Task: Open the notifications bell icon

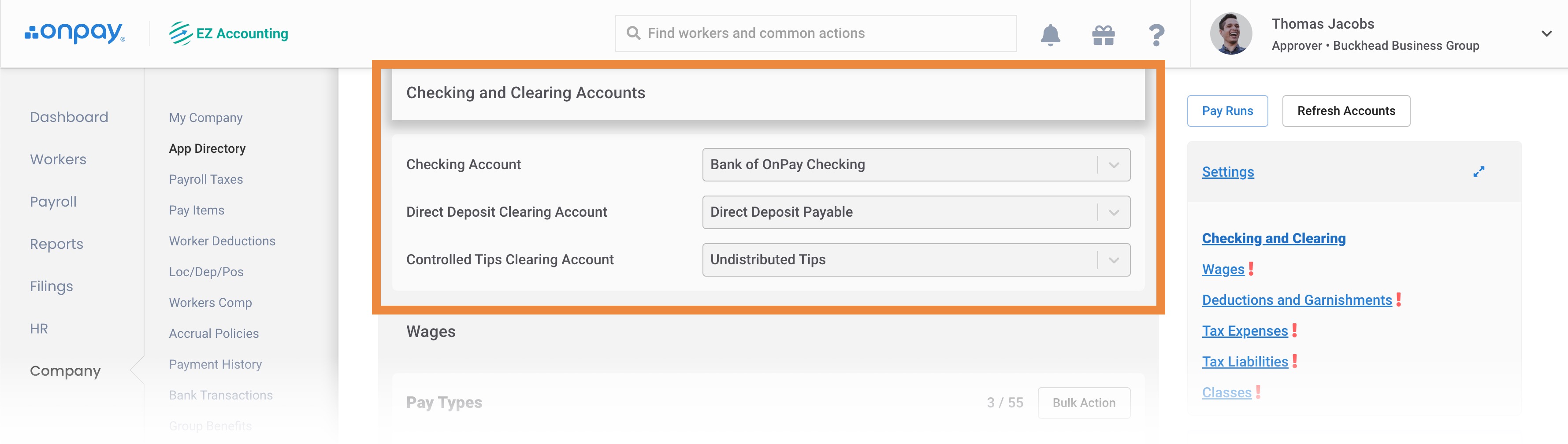Action: tap(1050, 35)
